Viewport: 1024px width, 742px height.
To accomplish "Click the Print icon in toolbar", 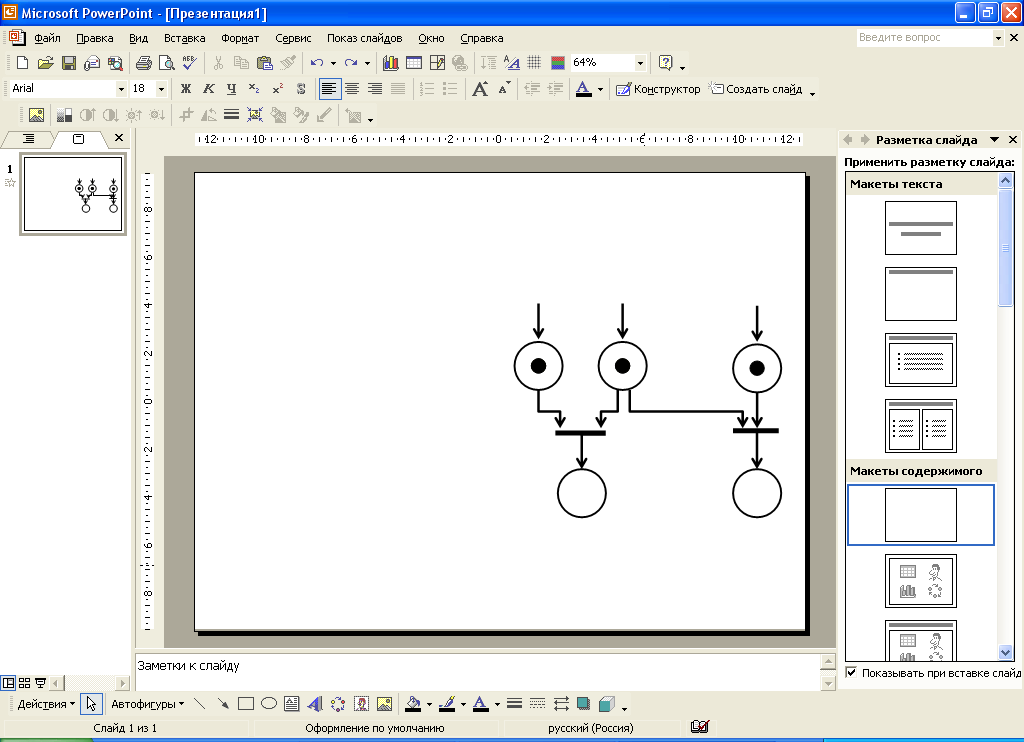I will (x=143, y=63).
